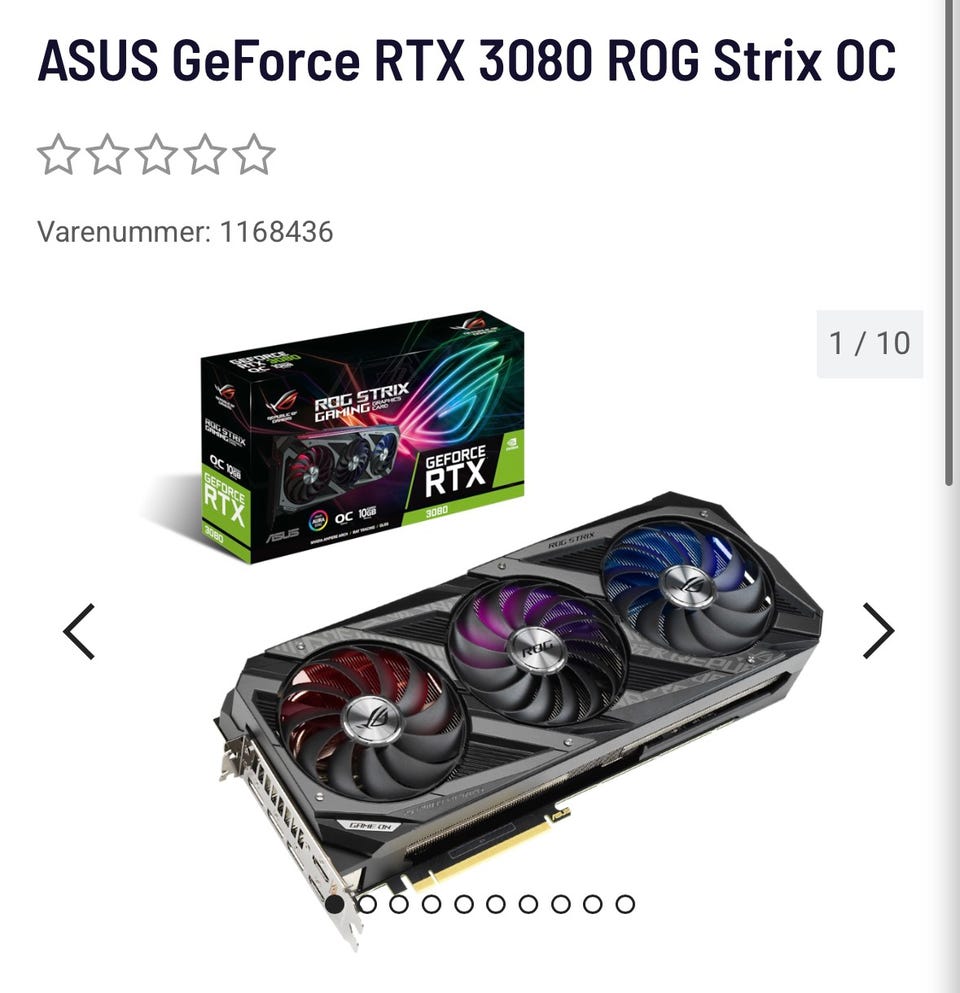Jump to the fourth carousel dot
The height and width of the screenshot is (993, 960).
(431, 904)
